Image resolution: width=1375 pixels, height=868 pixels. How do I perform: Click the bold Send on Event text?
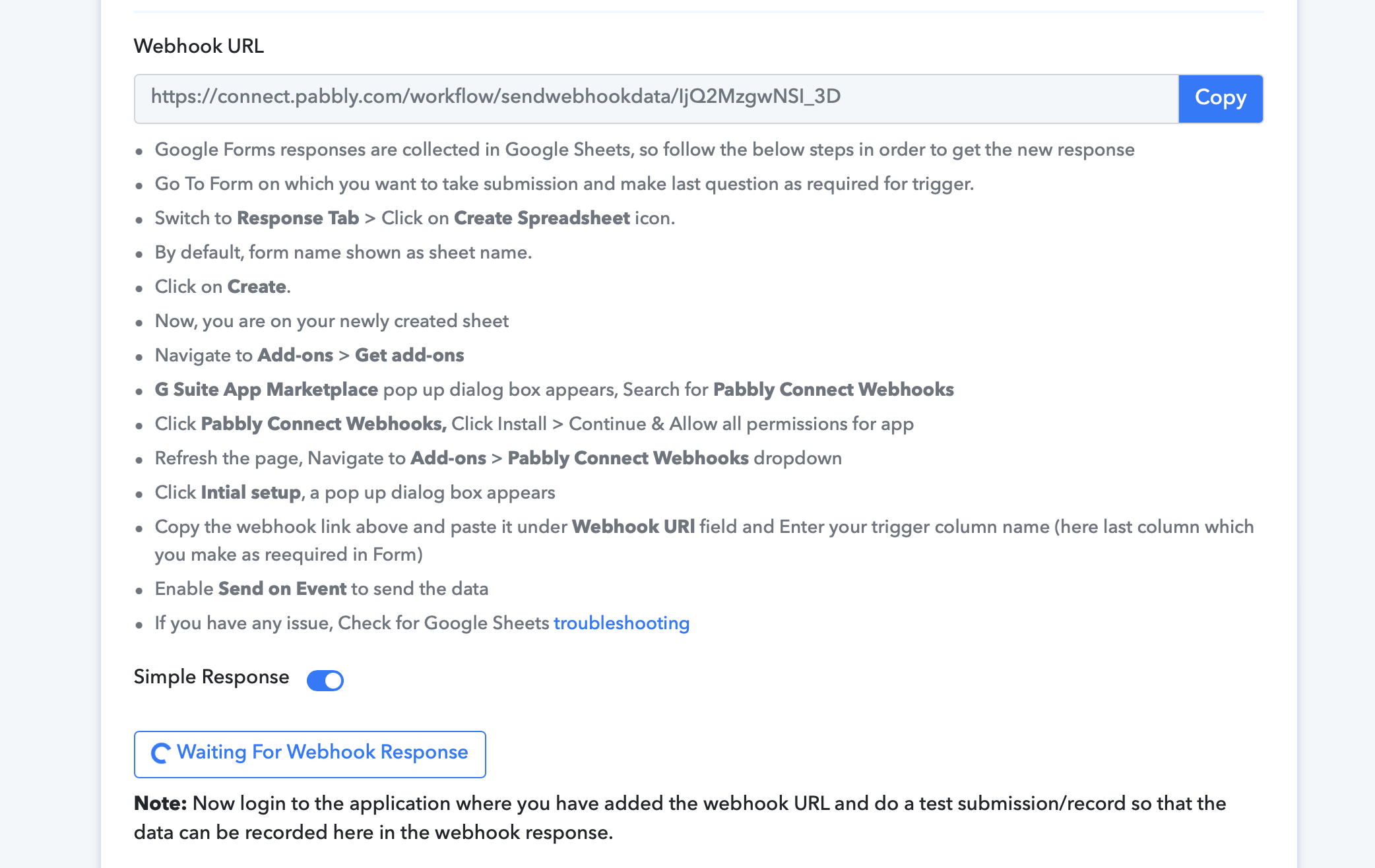point(282,589)
